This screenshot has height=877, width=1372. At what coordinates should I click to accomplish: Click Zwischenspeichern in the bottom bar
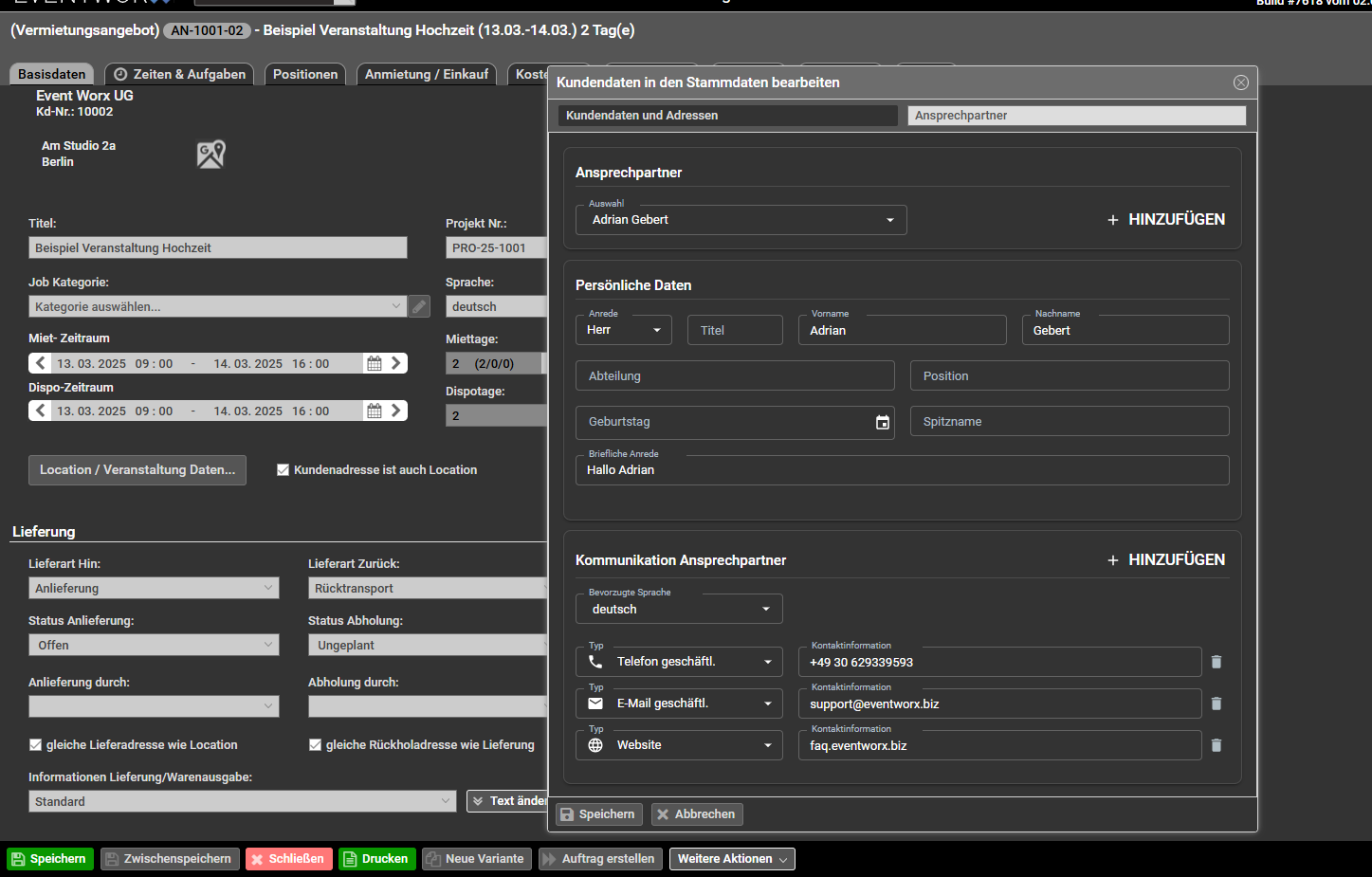coord(170,859)
